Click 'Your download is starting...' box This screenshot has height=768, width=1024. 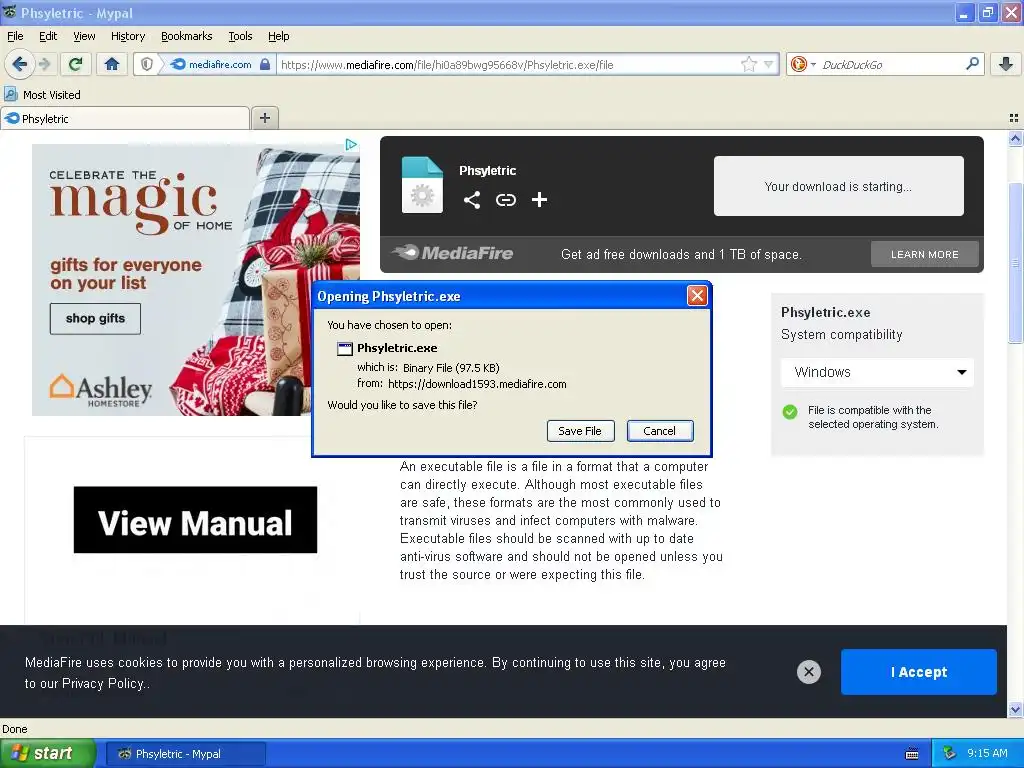tap(838, 186)
